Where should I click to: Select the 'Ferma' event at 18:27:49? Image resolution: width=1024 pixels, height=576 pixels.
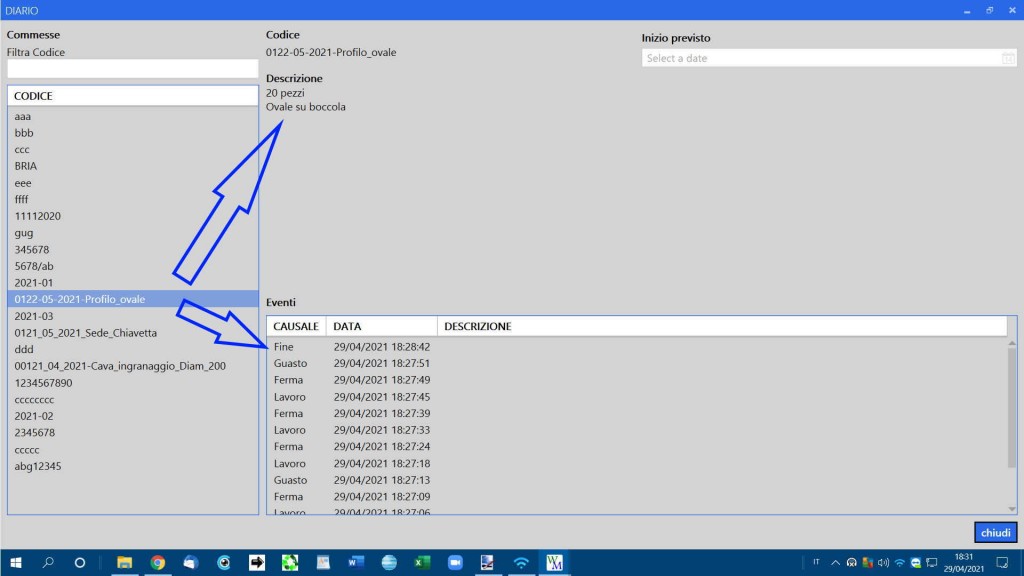[x=637, y=380]
